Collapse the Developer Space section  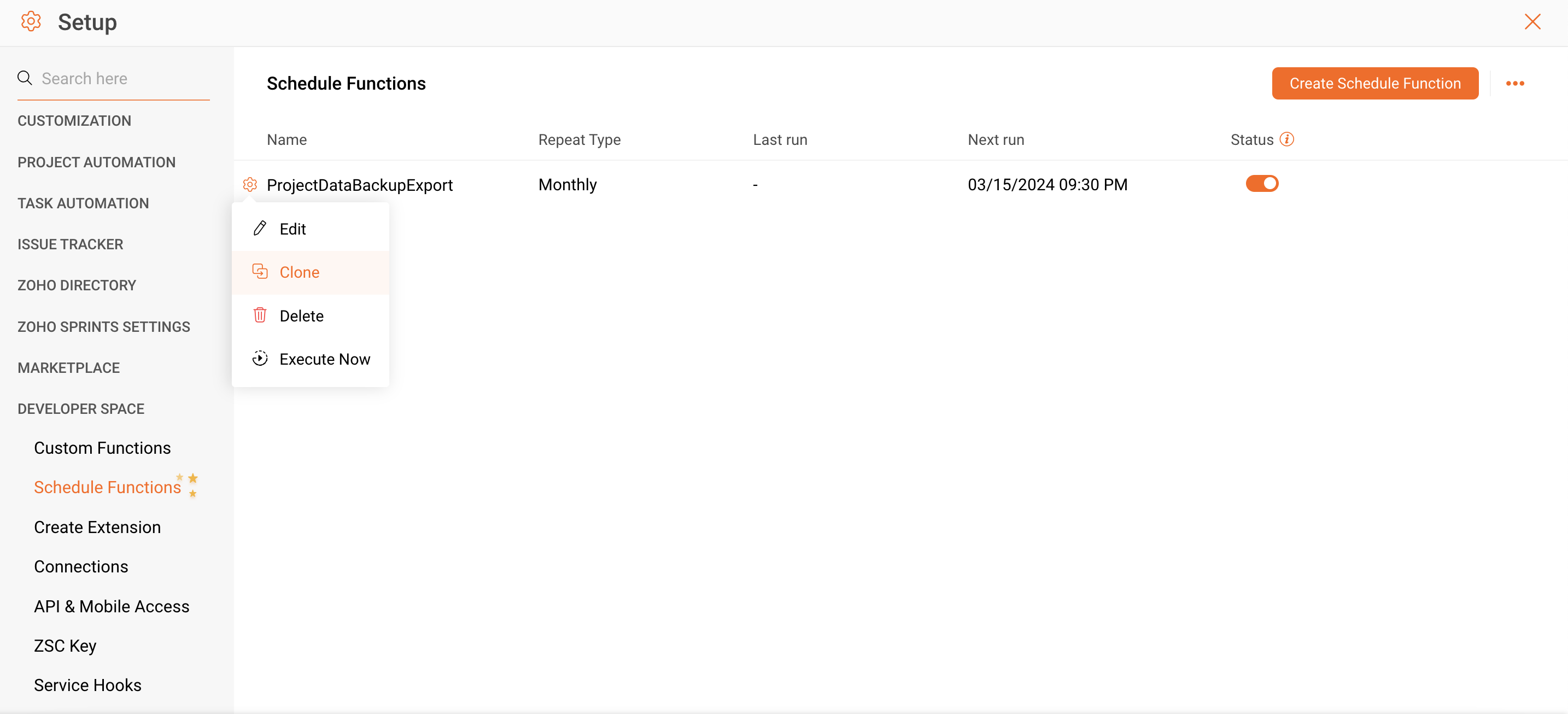click(81, 408)
